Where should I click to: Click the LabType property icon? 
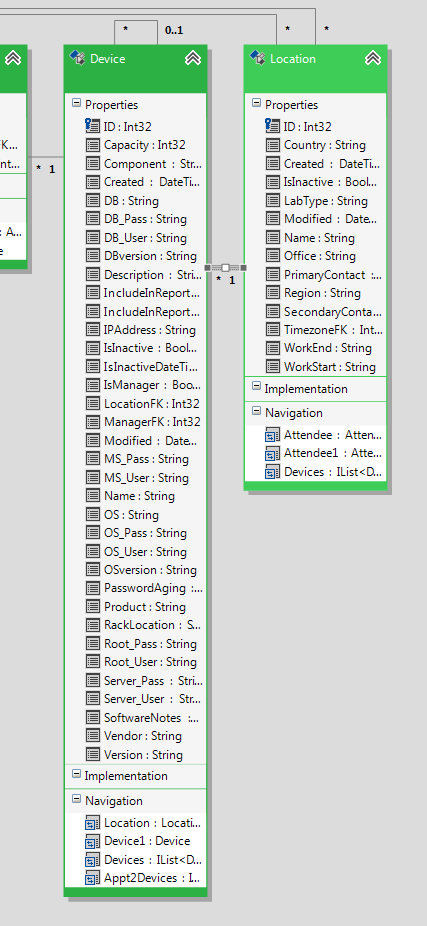[x=272, y=201]
